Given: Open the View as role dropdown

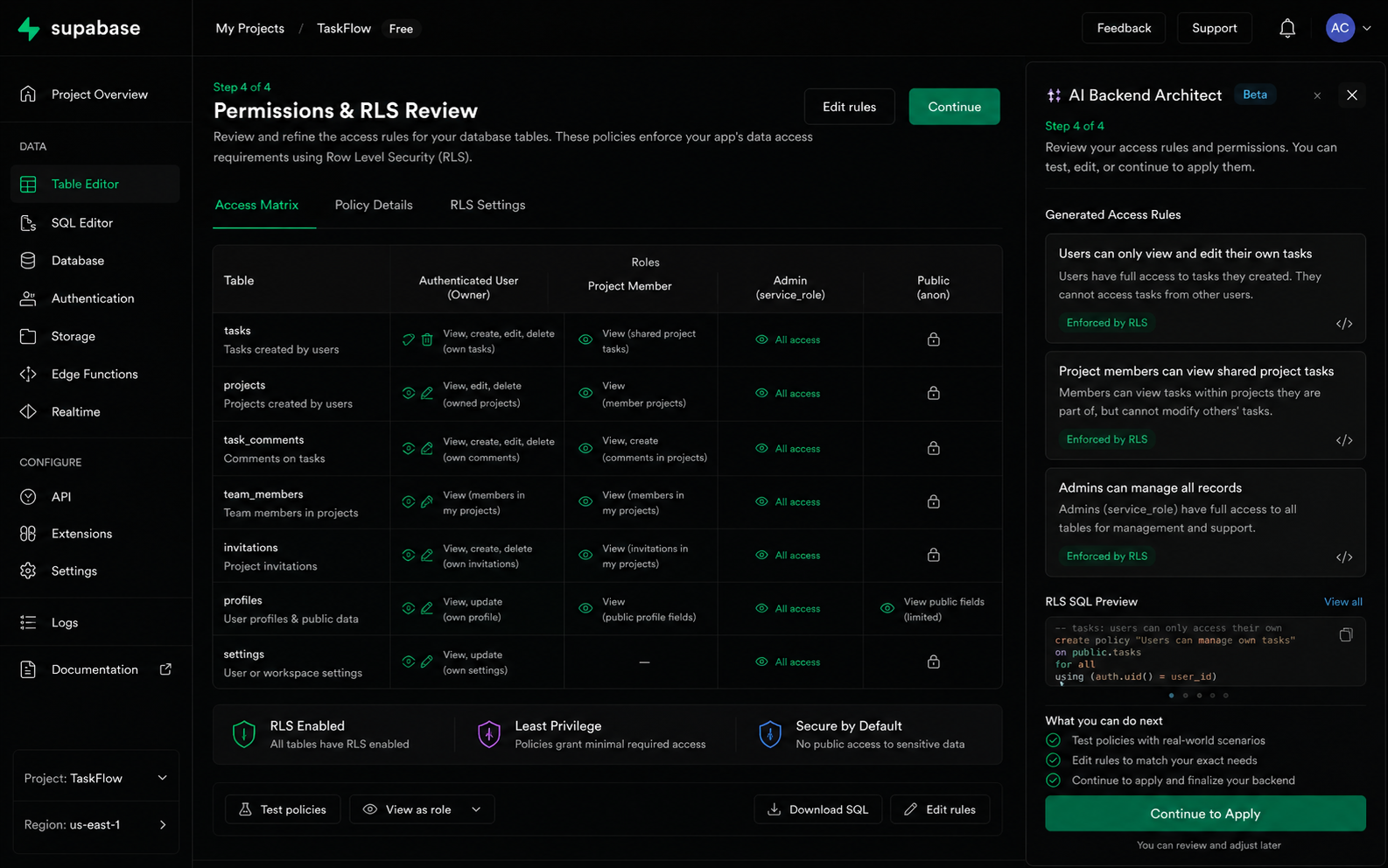Looking at the screenshot, I should pos(422,809).
